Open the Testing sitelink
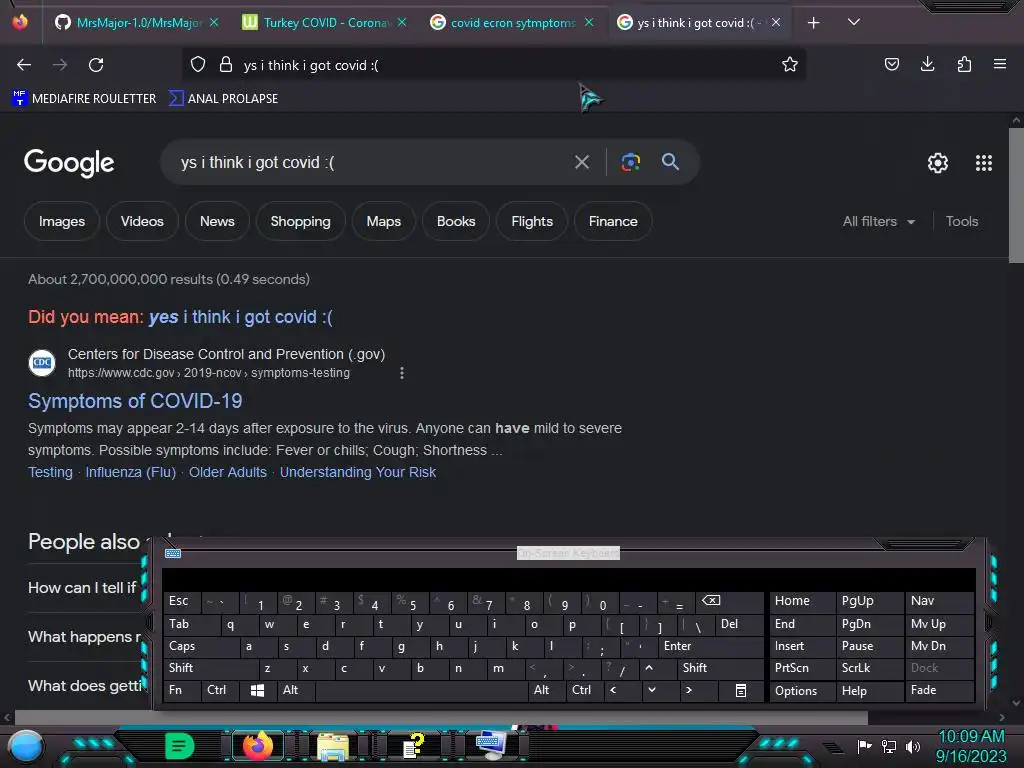Screen dimensions: 1024x768 click(x=50, y=472)
